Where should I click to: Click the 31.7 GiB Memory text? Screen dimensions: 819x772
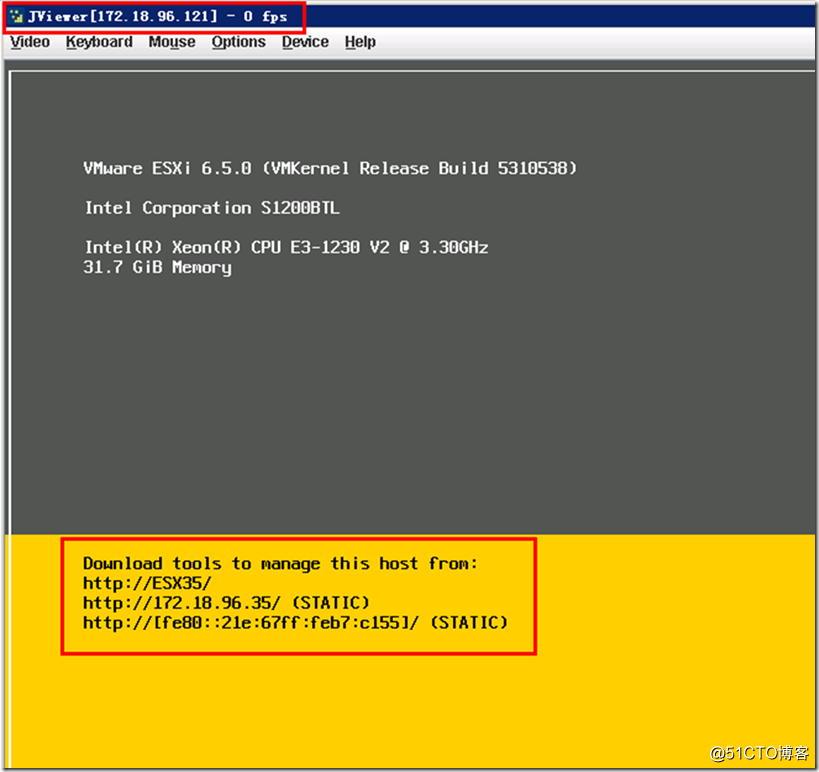pos(157,267)
